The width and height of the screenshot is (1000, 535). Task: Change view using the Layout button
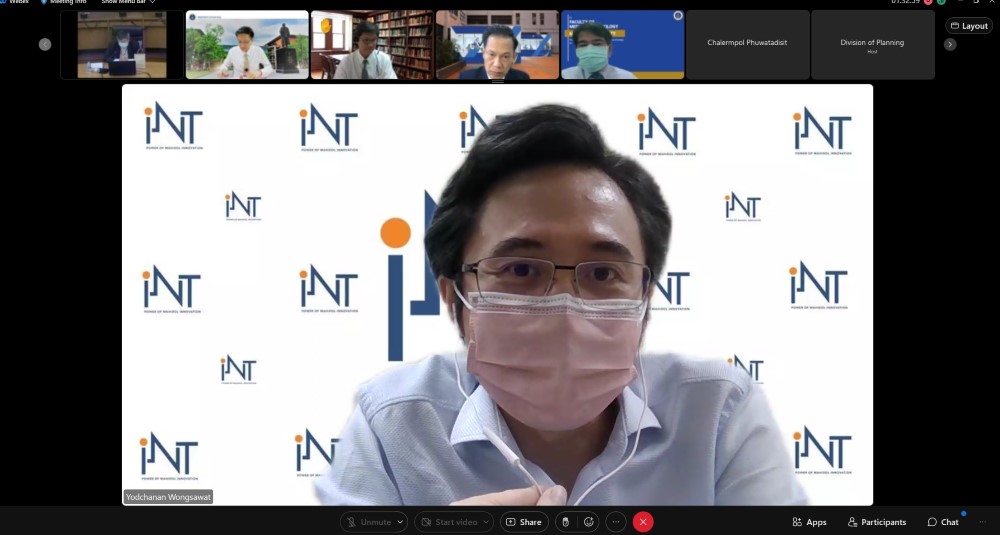point(968,26)
